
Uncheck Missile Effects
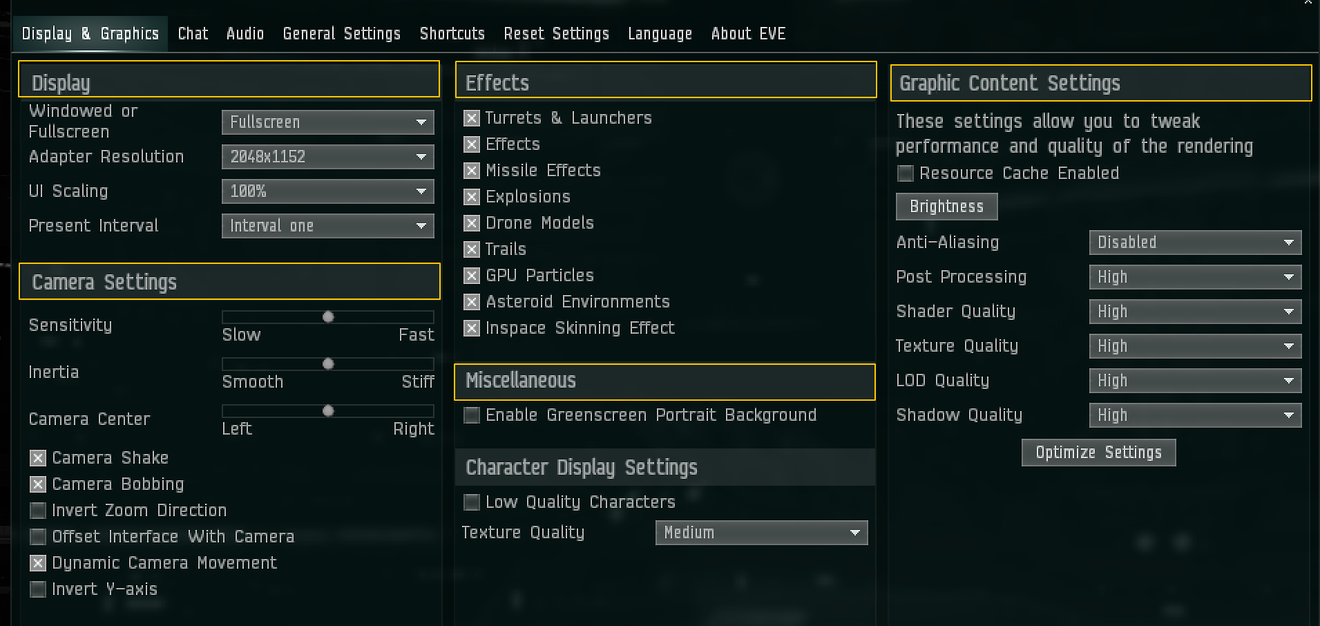[471, 170]
